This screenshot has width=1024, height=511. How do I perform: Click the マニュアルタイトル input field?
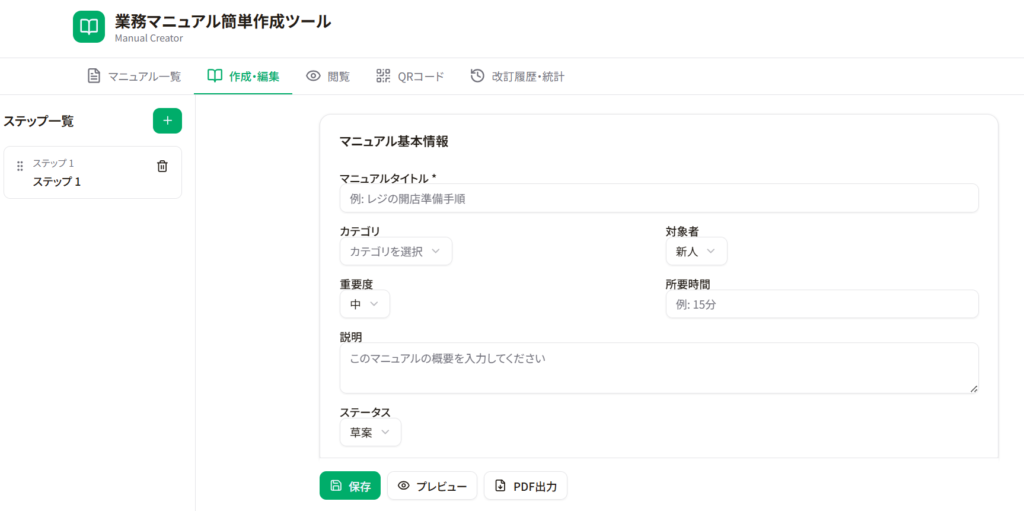[658, 198]
